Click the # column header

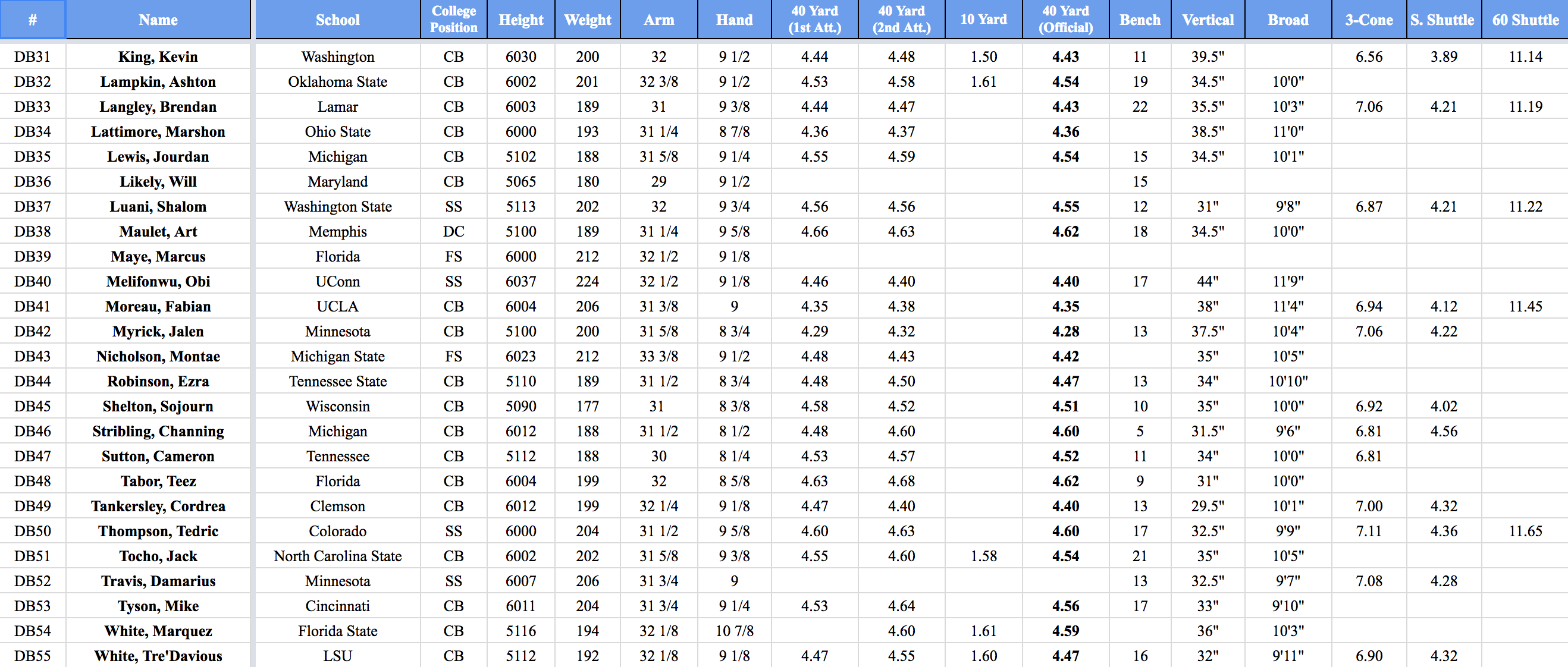tap(32, 20)
